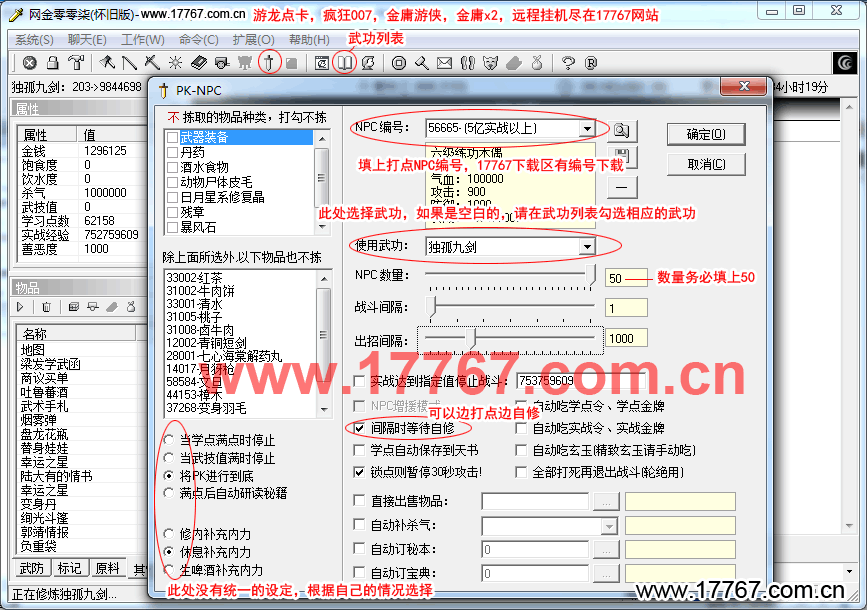This screenshot has height=610, width=867.
Task: Click the eraser icon in the 物品 panel toolbar
Action: [112, 307]
